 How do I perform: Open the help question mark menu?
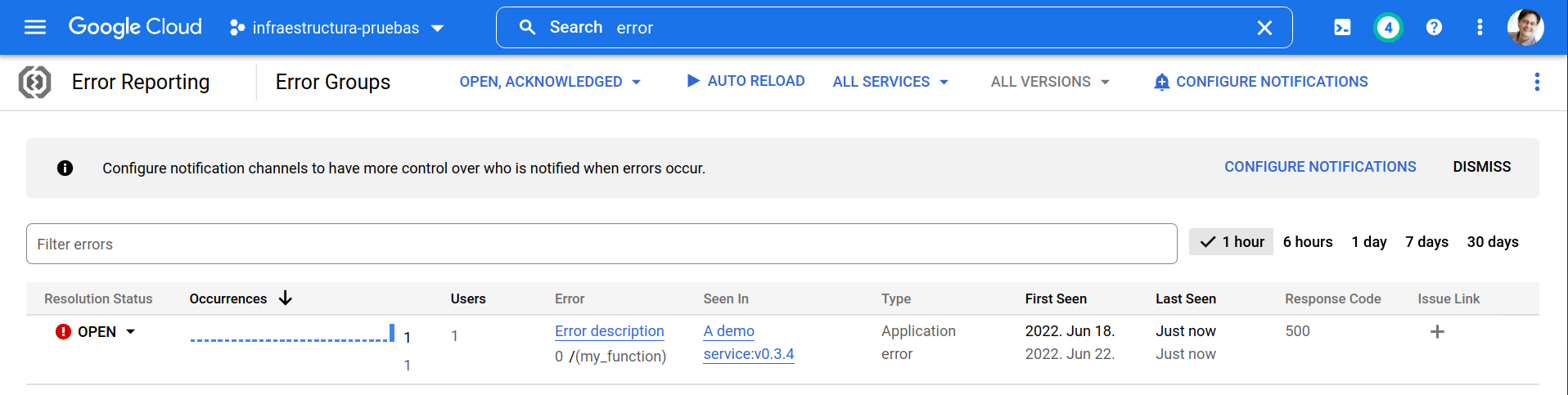pyautogui.click(x=1433, y=28)
